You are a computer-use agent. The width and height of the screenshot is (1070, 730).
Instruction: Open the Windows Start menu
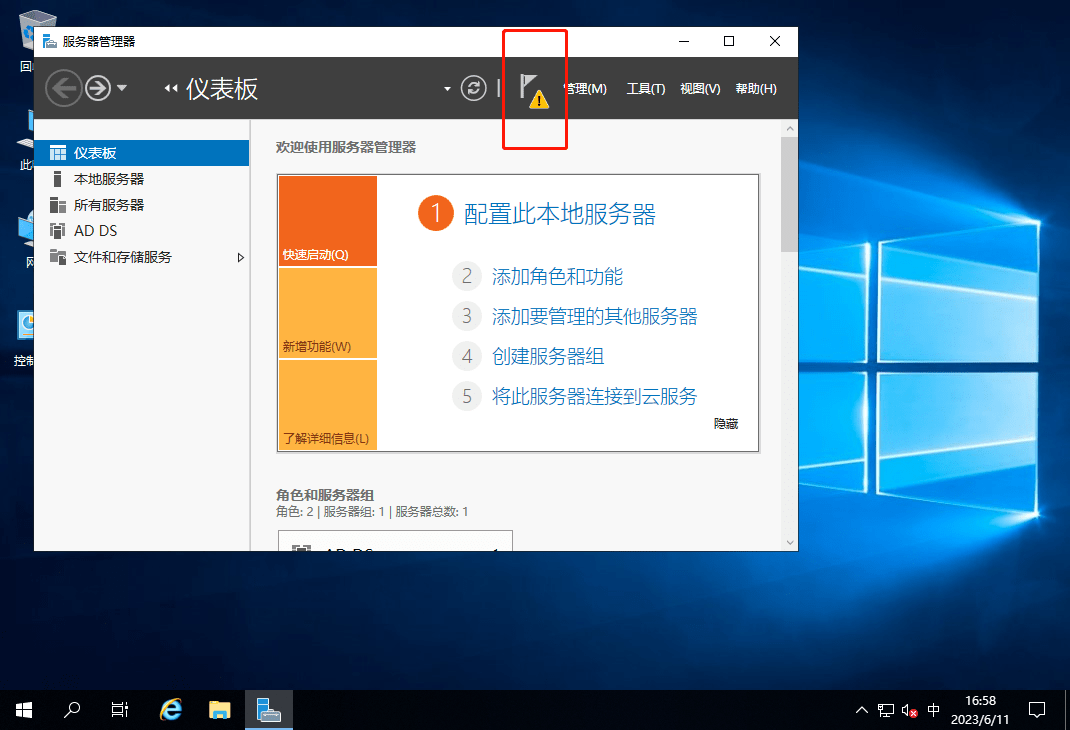[24, 710]
